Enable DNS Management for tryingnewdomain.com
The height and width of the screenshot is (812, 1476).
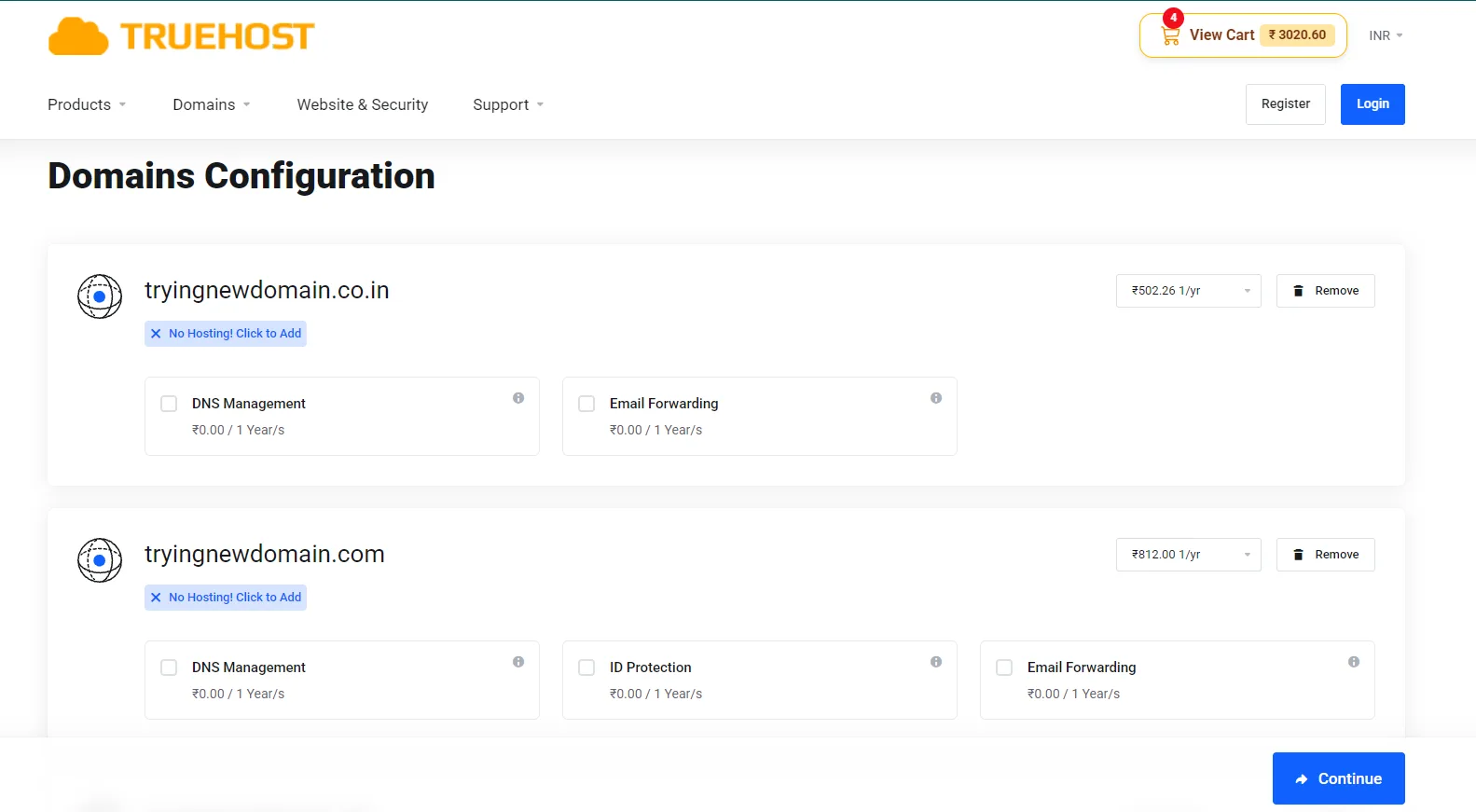click(169, 667)
